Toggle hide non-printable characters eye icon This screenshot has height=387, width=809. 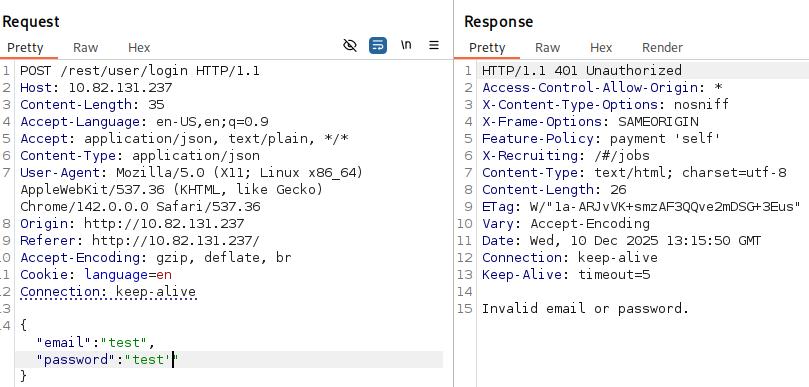pyautogui.click(x=350, y=45)
